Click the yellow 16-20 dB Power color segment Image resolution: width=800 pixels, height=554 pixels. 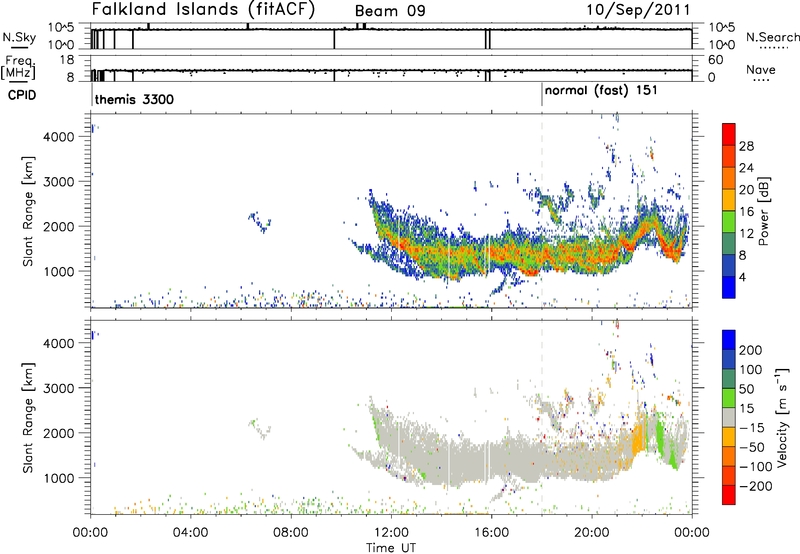pyautogui.click(x=729, y=199)
